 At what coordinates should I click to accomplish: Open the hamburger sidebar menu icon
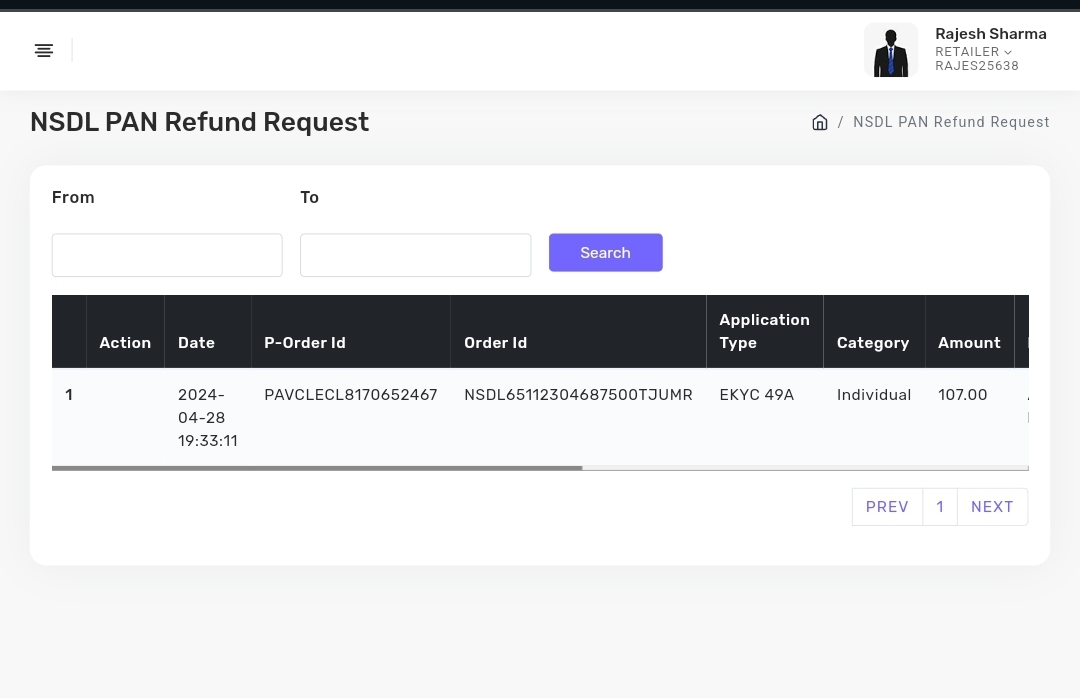tap(44, 50)
